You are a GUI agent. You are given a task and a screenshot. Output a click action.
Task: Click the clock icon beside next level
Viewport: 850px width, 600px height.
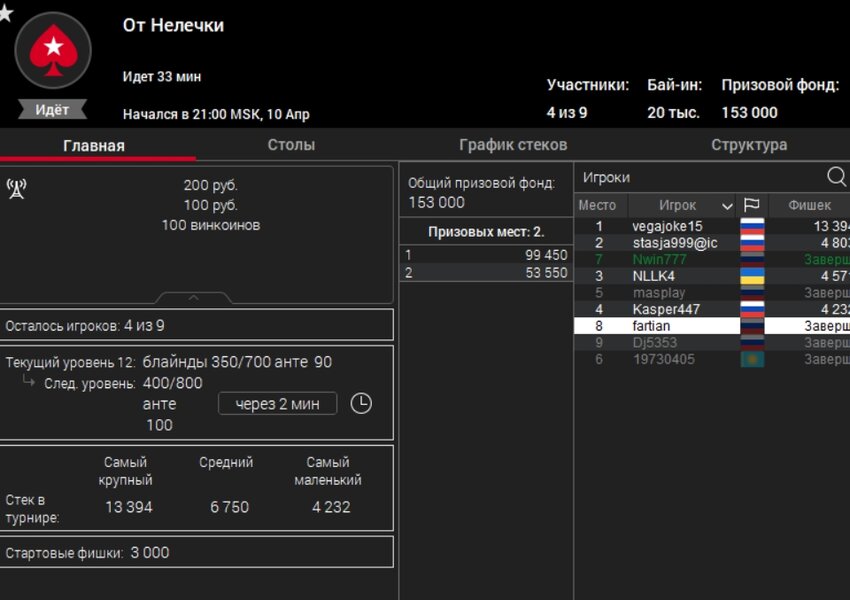point(360,403)
